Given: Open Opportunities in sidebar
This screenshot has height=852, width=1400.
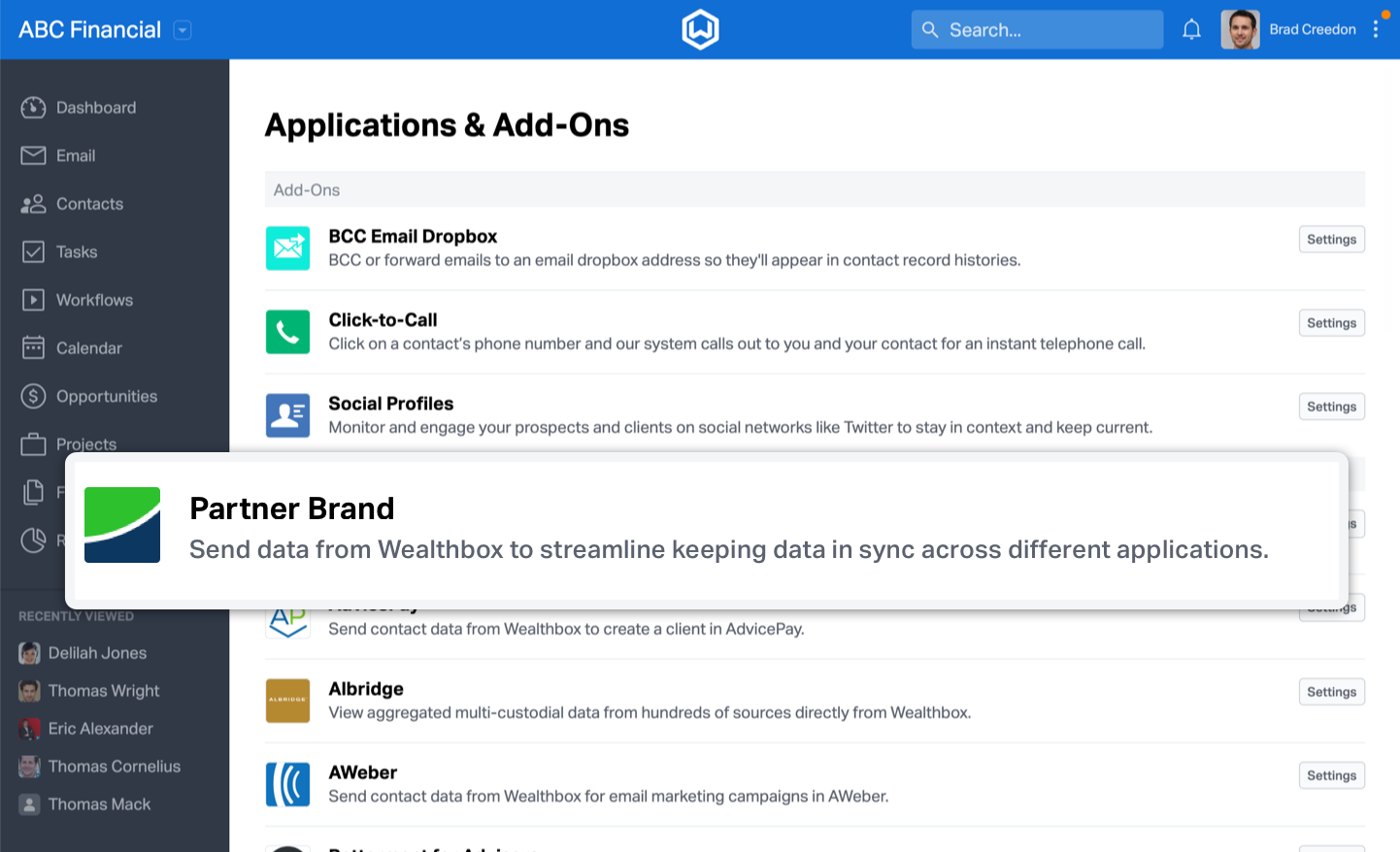Looking at the screenshot, I should click(x=107, y=396).
